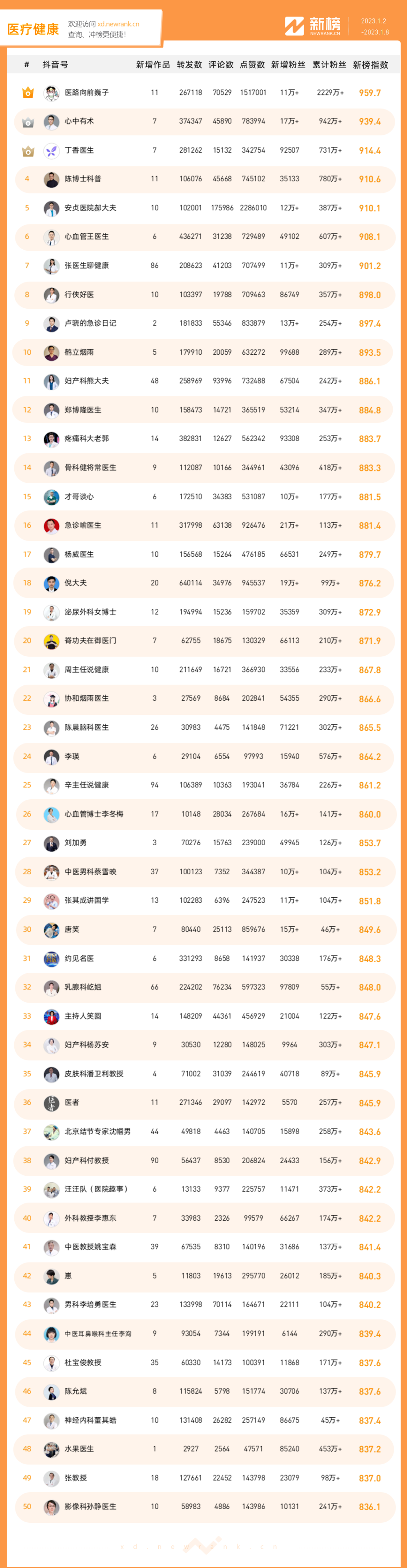This screenshot has height=1568, width=407.
Task: Click index score 959.7
Action: pos(370,93)
